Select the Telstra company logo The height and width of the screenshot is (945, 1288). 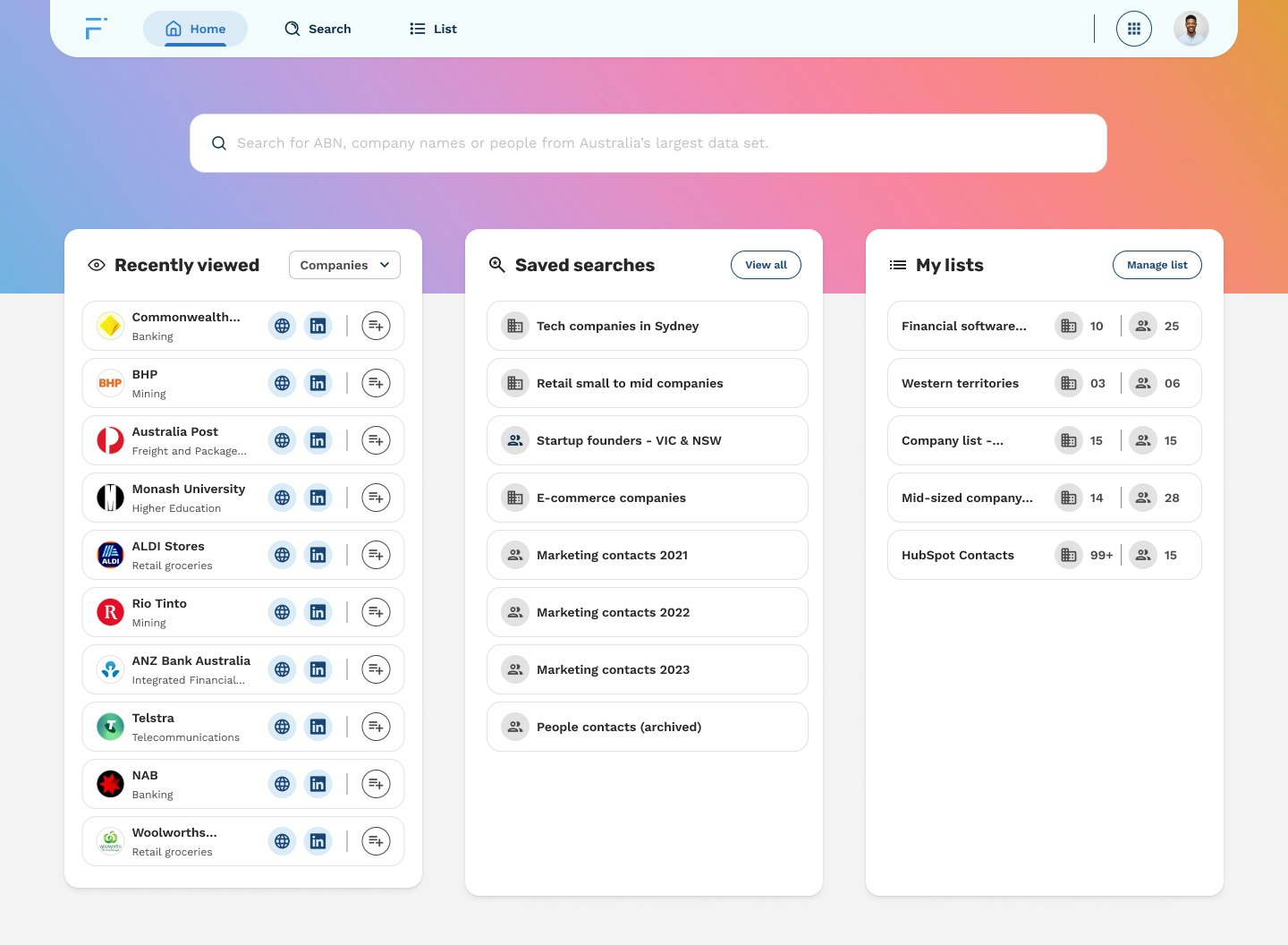point(110,727)
